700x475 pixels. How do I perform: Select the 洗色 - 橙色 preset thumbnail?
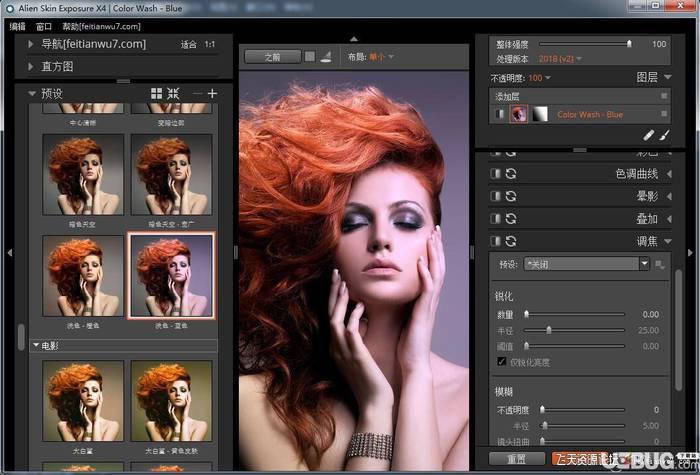pyautogui.click(x=83, y=276)
